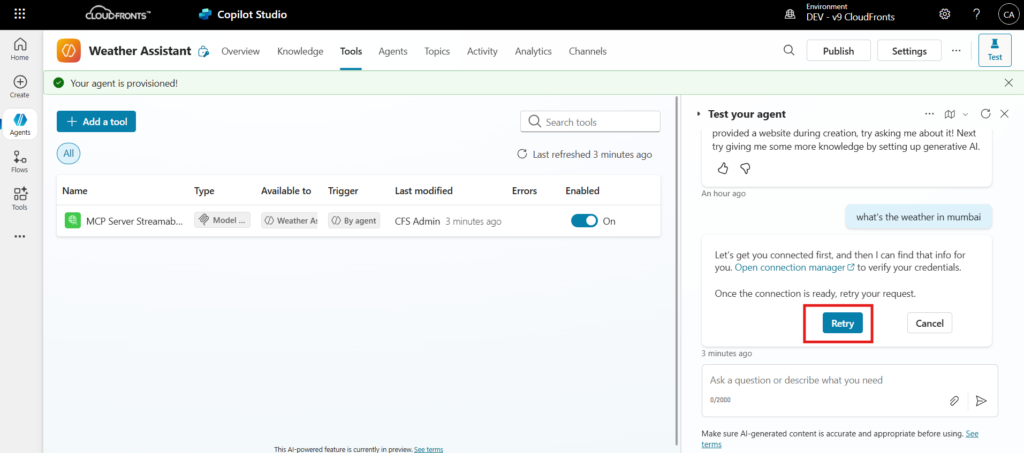
Task: Open Tools in left sidebar
Action: (x=20, y=198)
